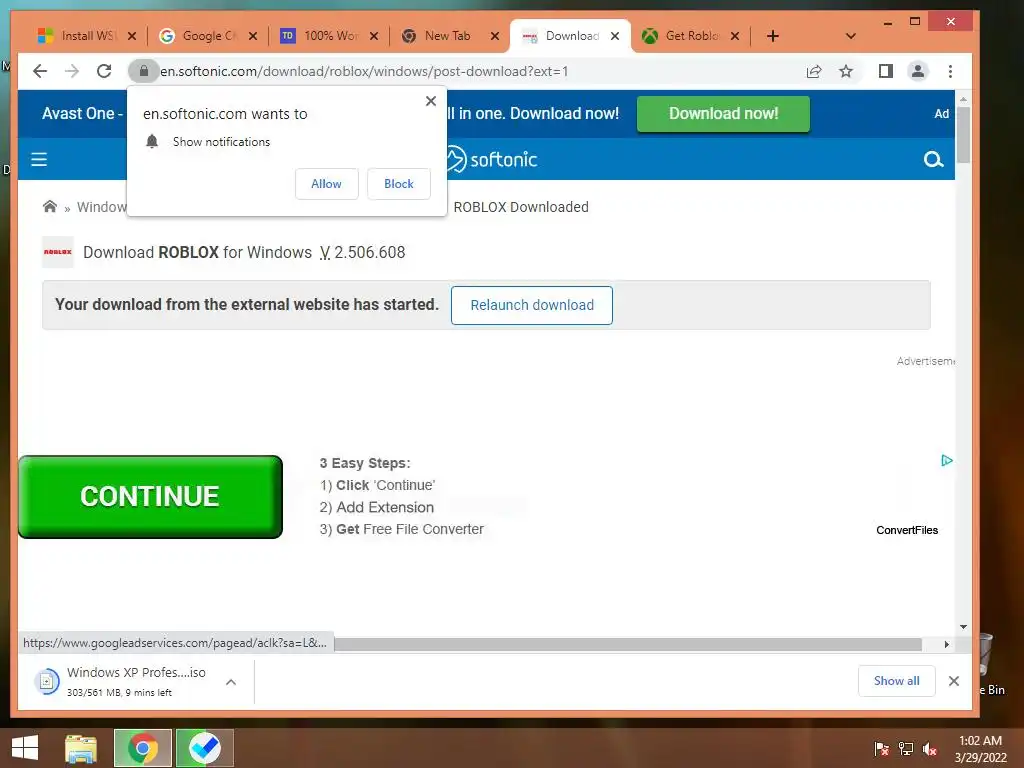View site information lock icon
This screenshot has height=768, width=1024.
[144, 71]
